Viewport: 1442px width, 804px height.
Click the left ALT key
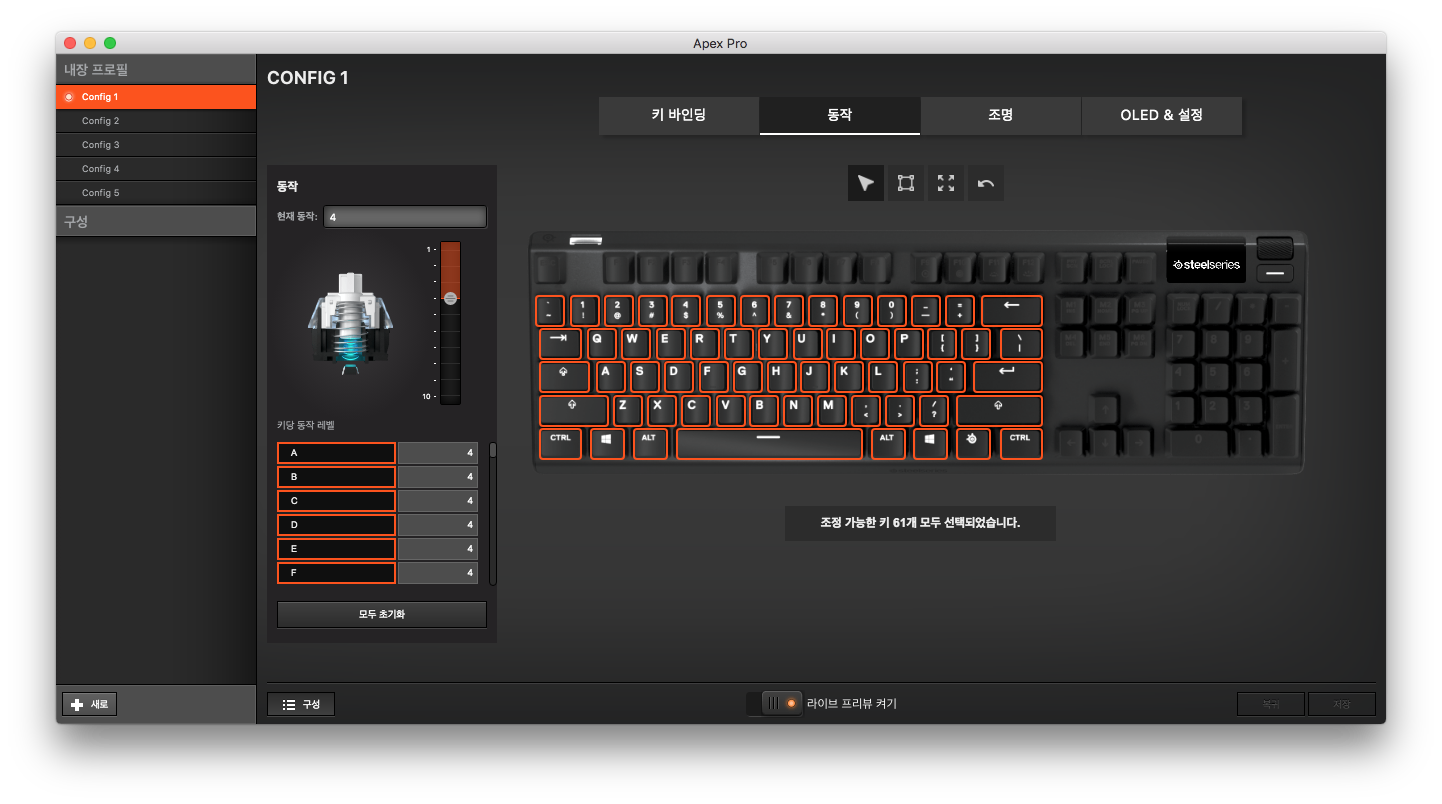650,443
